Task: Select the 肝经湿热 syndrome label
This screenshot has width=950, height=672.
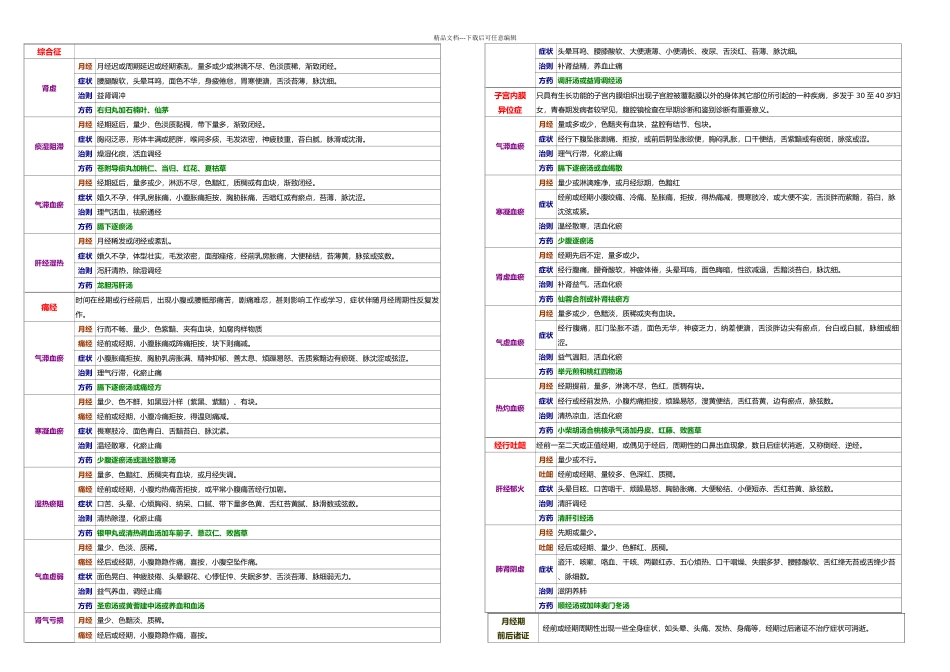Action: tap(49, 263)
